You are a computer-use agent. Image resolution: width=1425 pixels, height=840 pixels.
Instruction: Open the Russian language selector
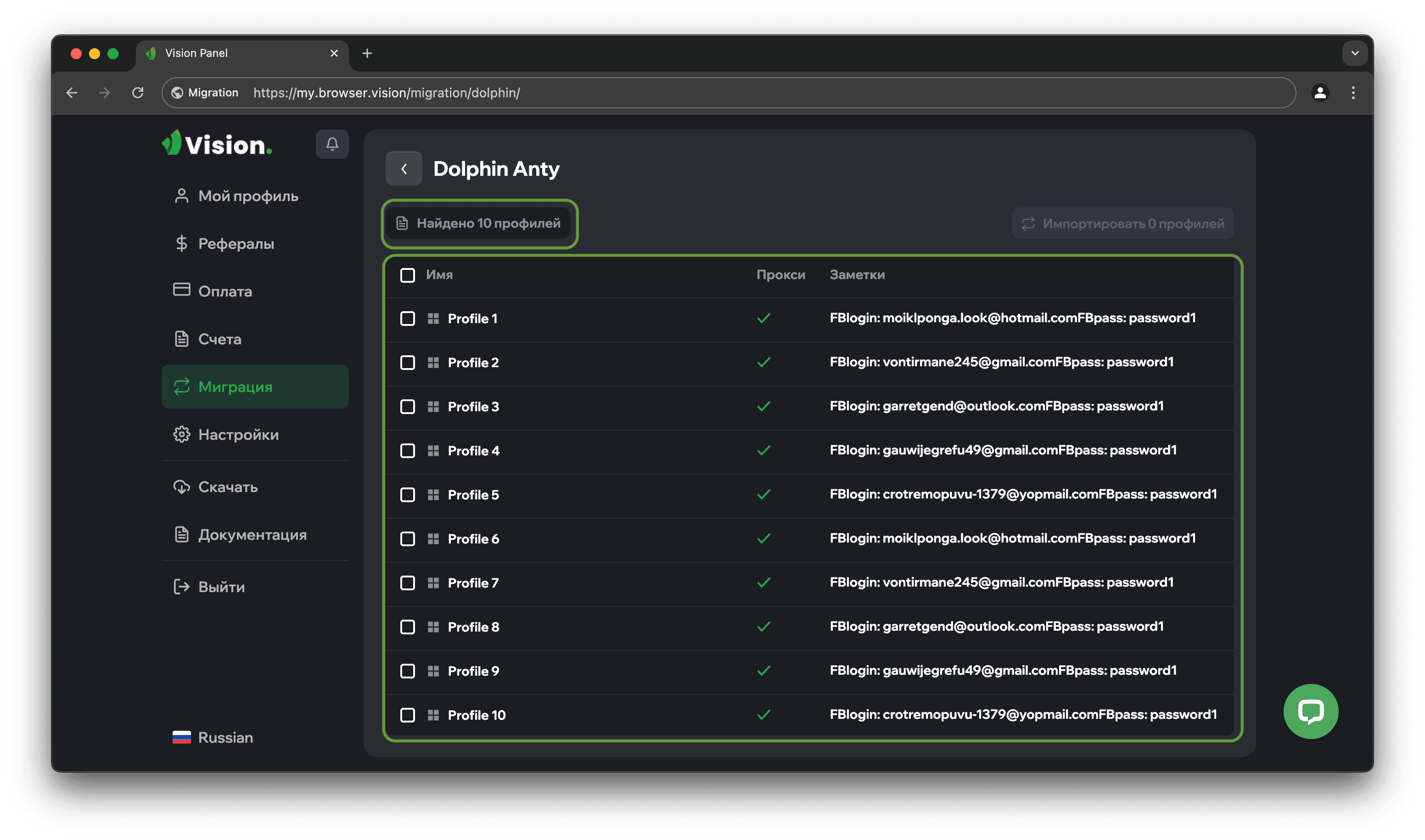click(213, 737)
